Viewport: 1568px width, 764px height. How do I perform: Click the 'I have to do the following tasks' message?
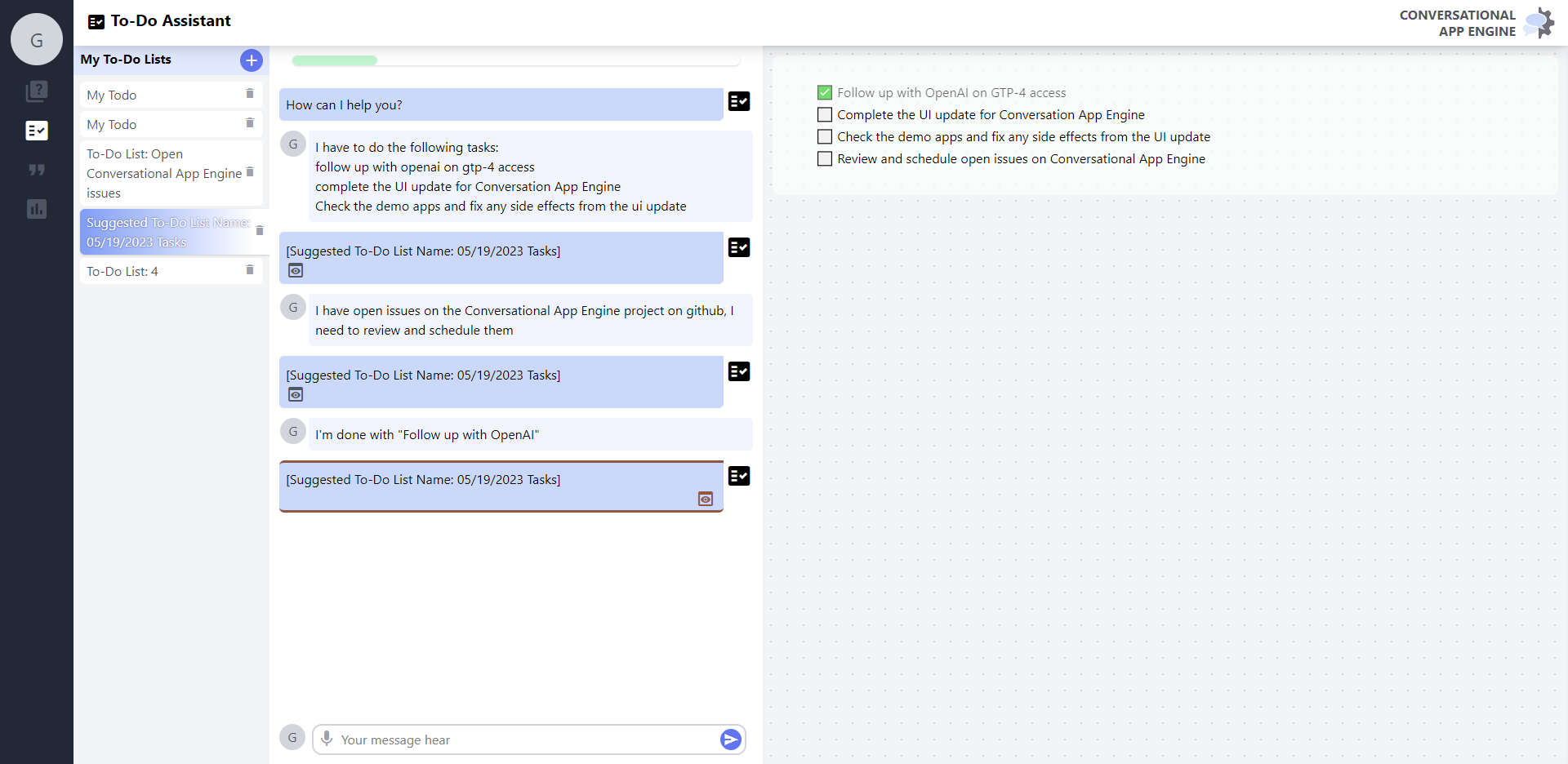pos(531,176)
